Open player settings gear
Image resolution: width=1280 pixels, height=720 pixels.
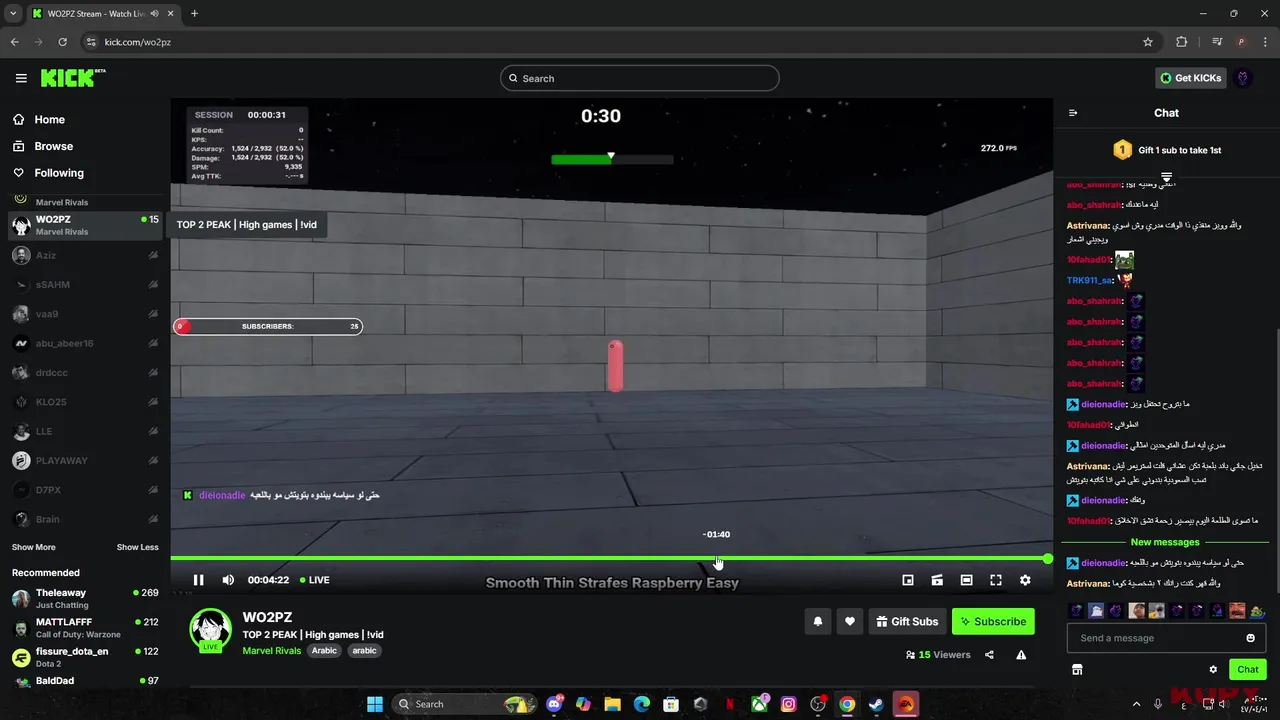click(x=1025, y=580)
